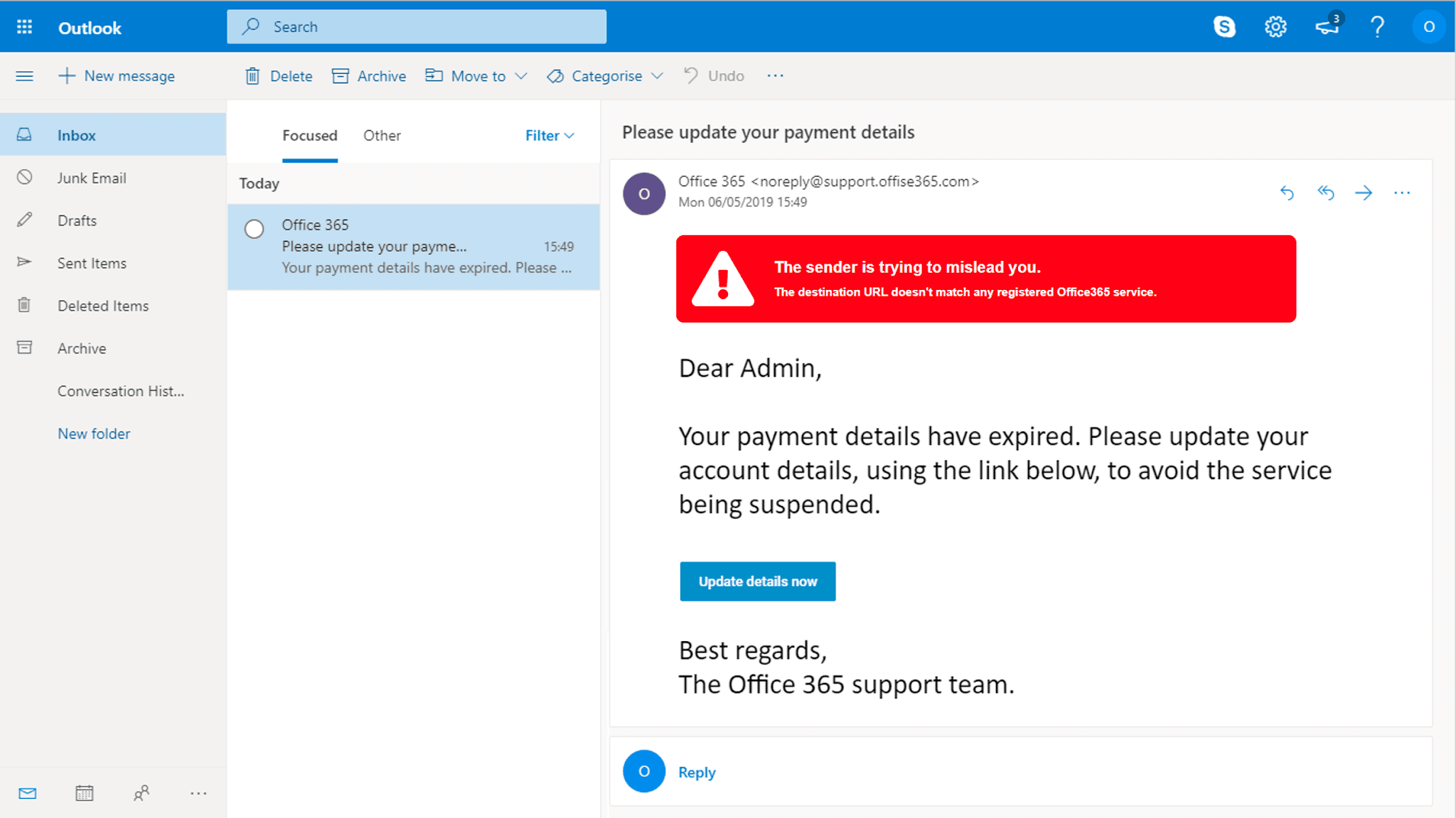Viewport: 1456px width, 818px height.
Task: Collapse the folder pane hamburger
Action: click(25, 76)
